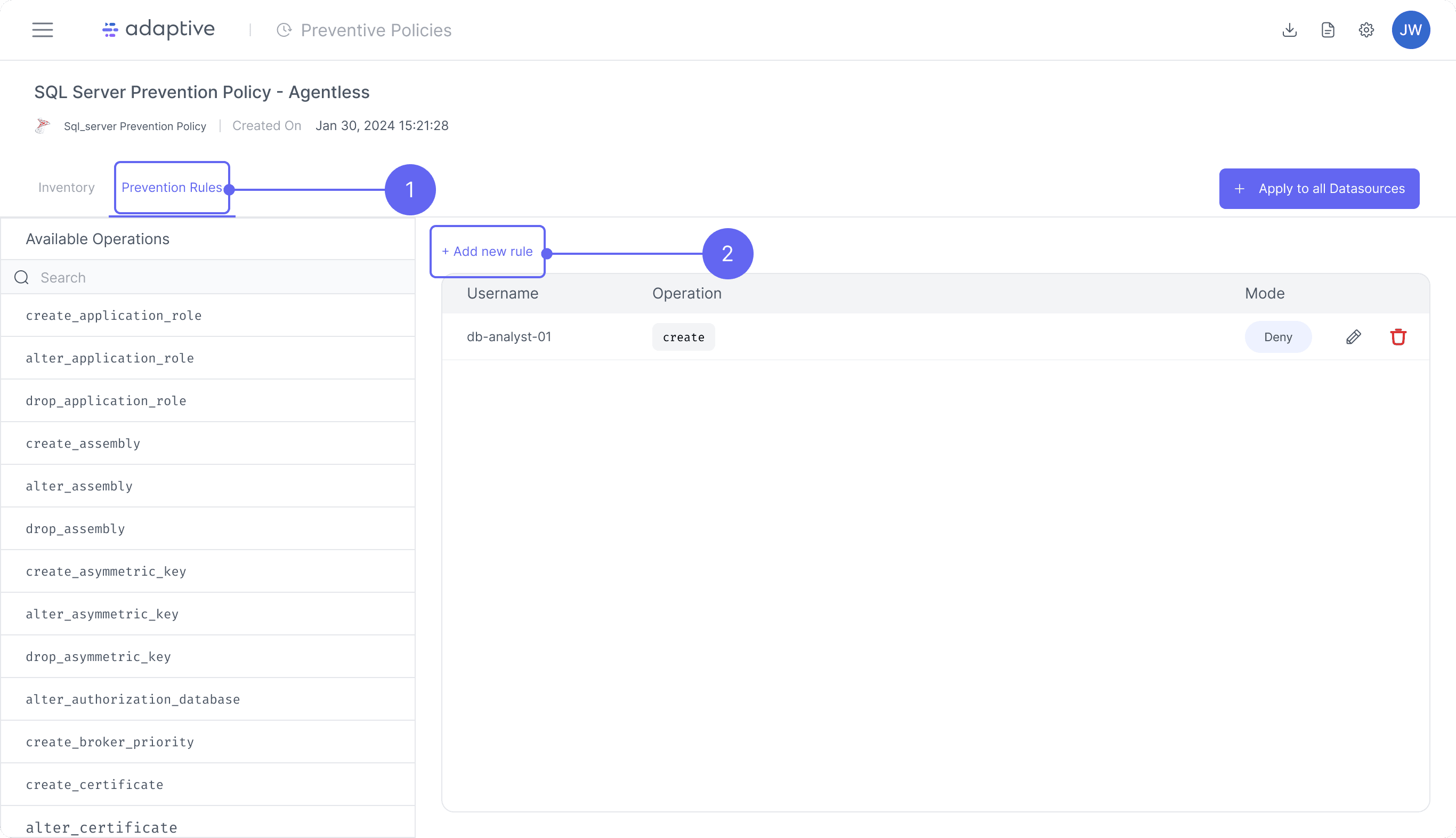Screen dimensions: 1456x838
Task: Select create_application_role operation
Action: [x=208, y=316]
